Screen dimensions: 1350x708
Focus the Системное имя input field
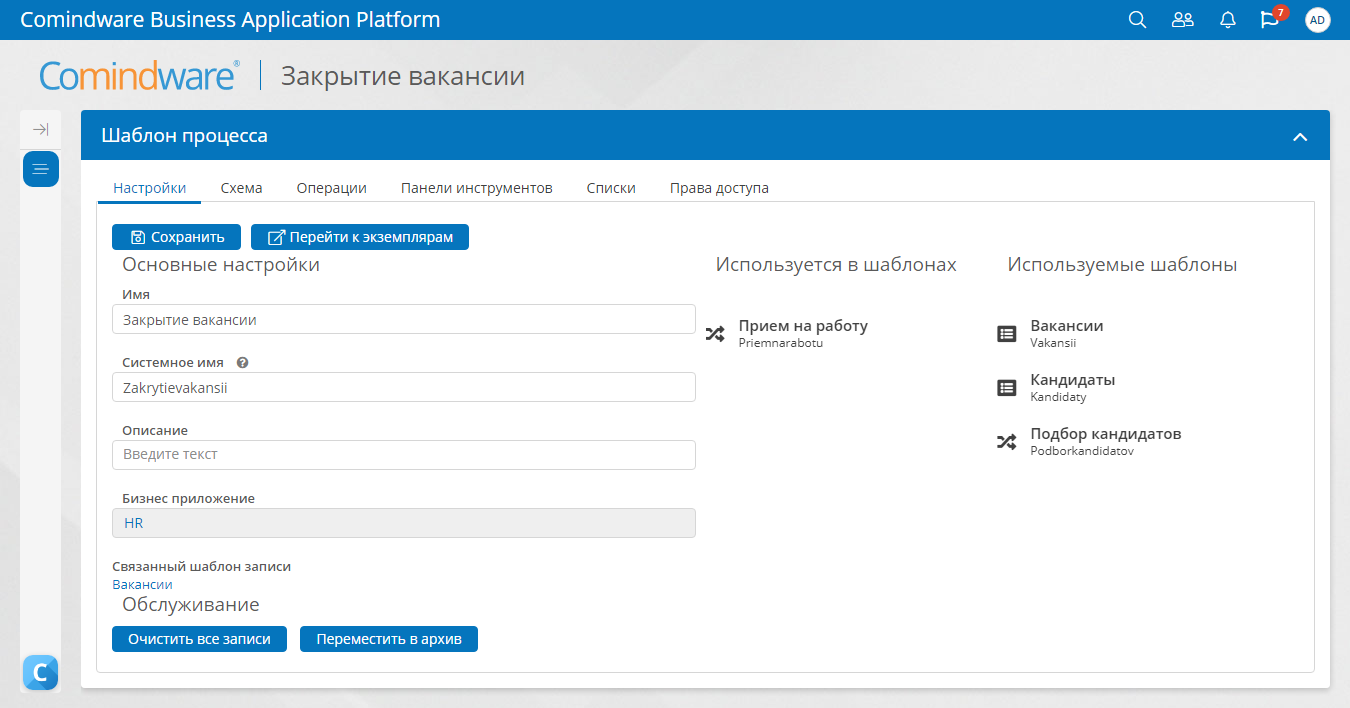(x=404, y=388)
